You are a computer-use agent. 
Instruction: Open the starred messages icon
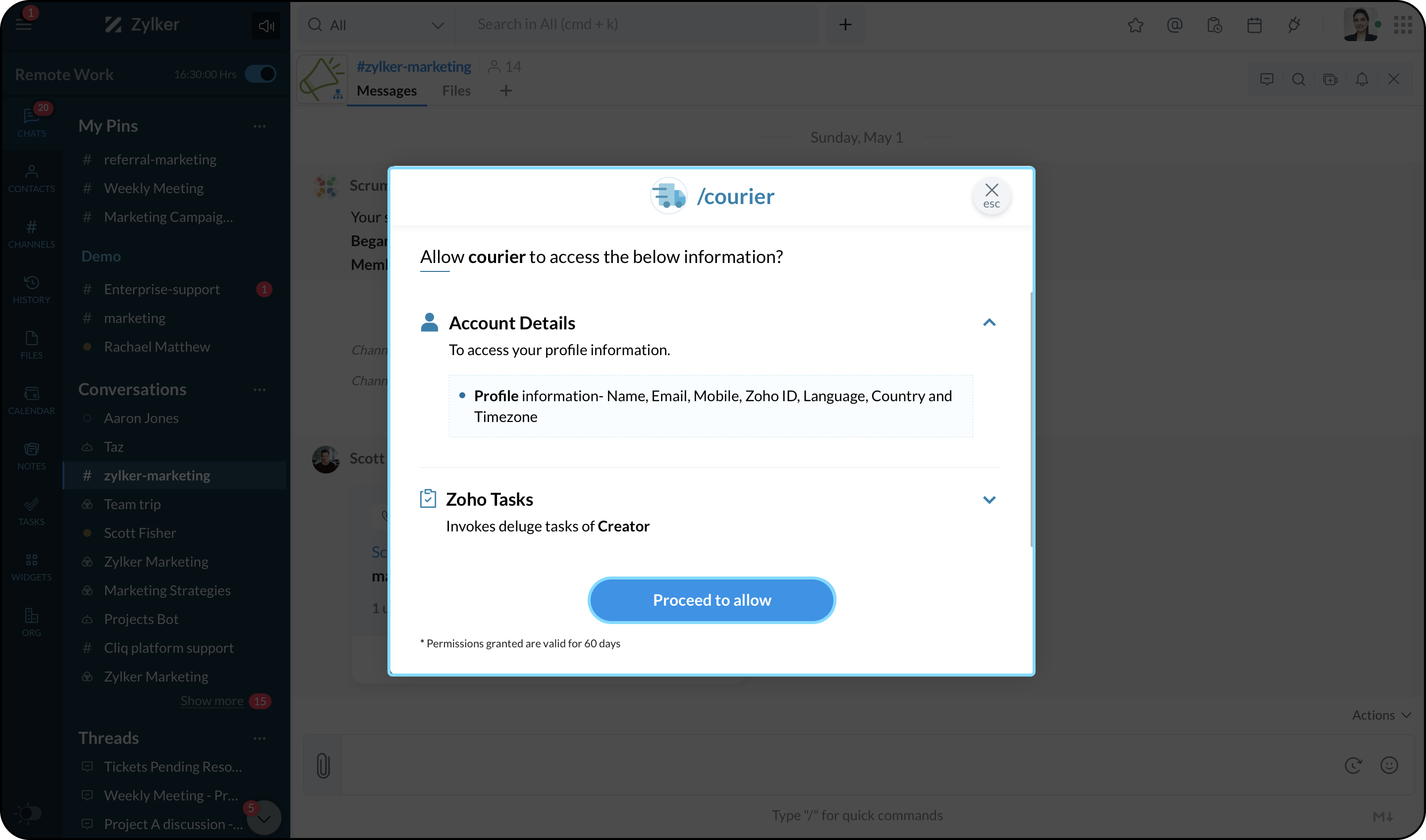[x=1135, y=25]
